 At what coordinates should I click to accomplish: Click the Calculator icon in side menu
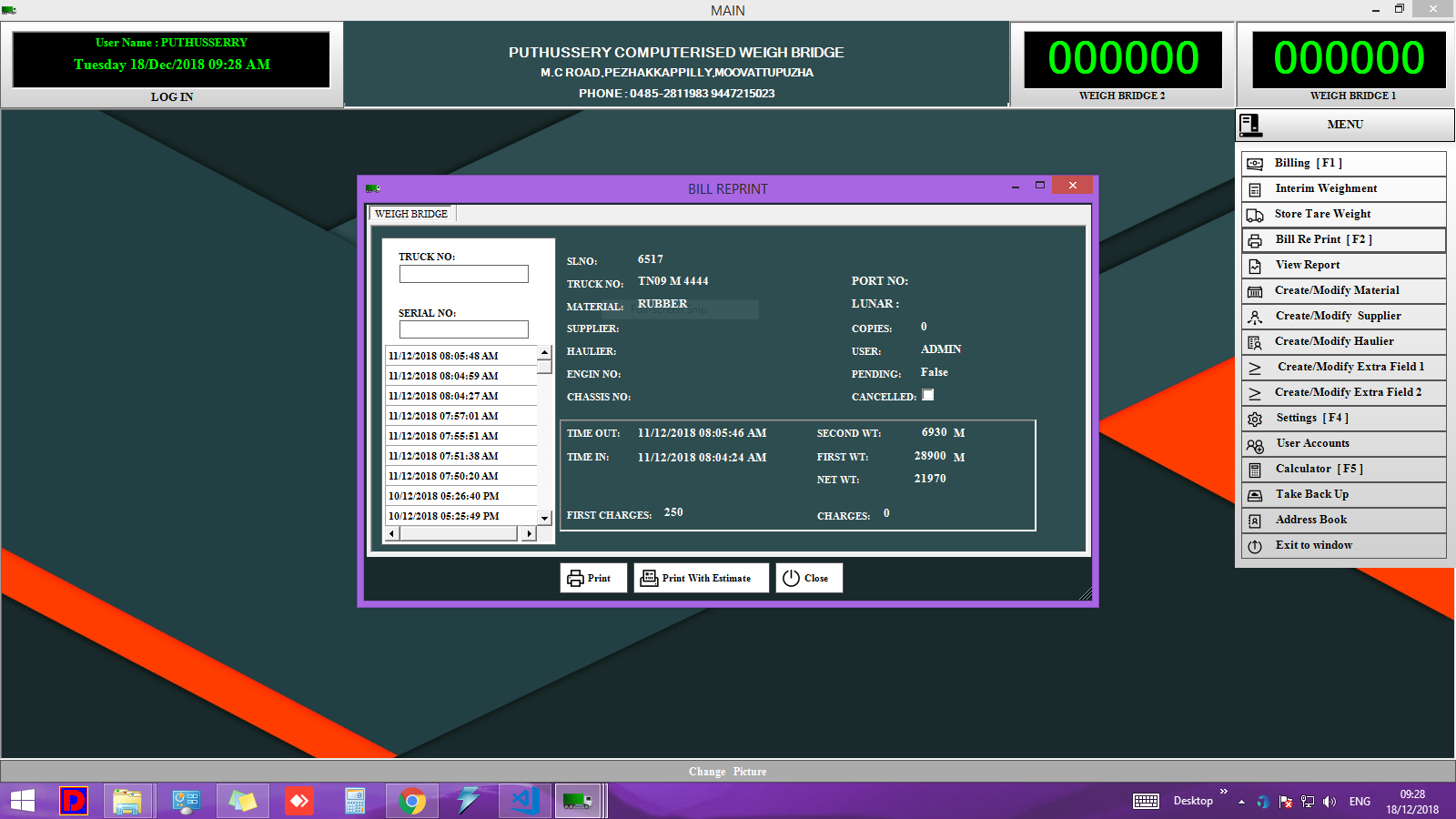point(1255,470)
